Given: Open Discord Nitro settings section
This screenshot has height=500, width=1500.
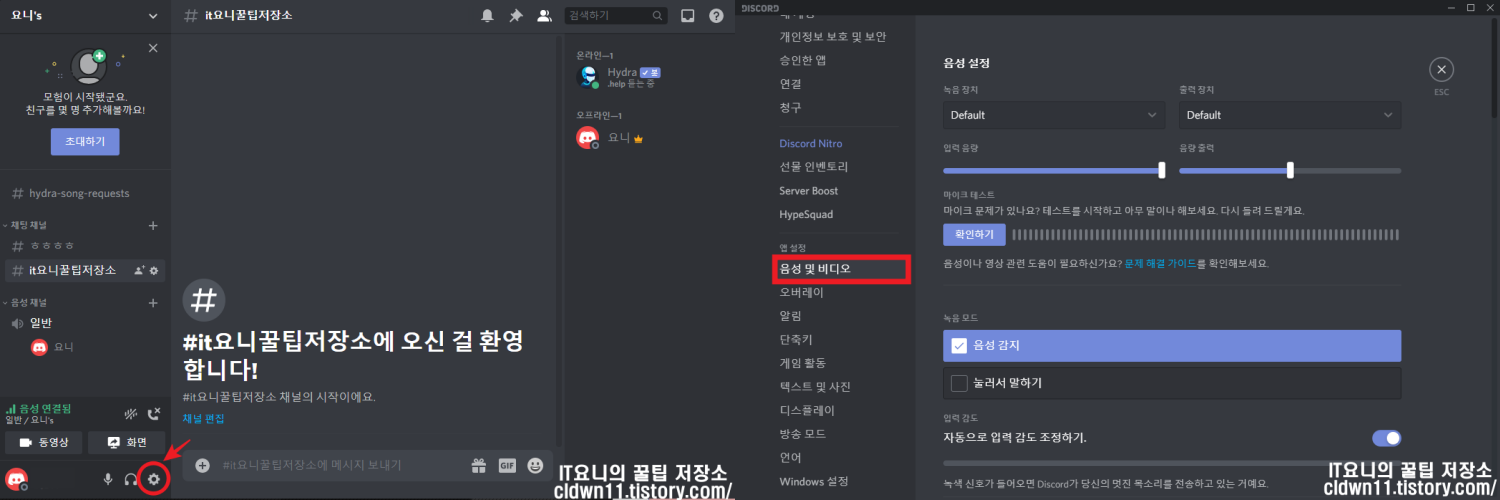Looking at the screenshot, I should click(x=810, y=144).
